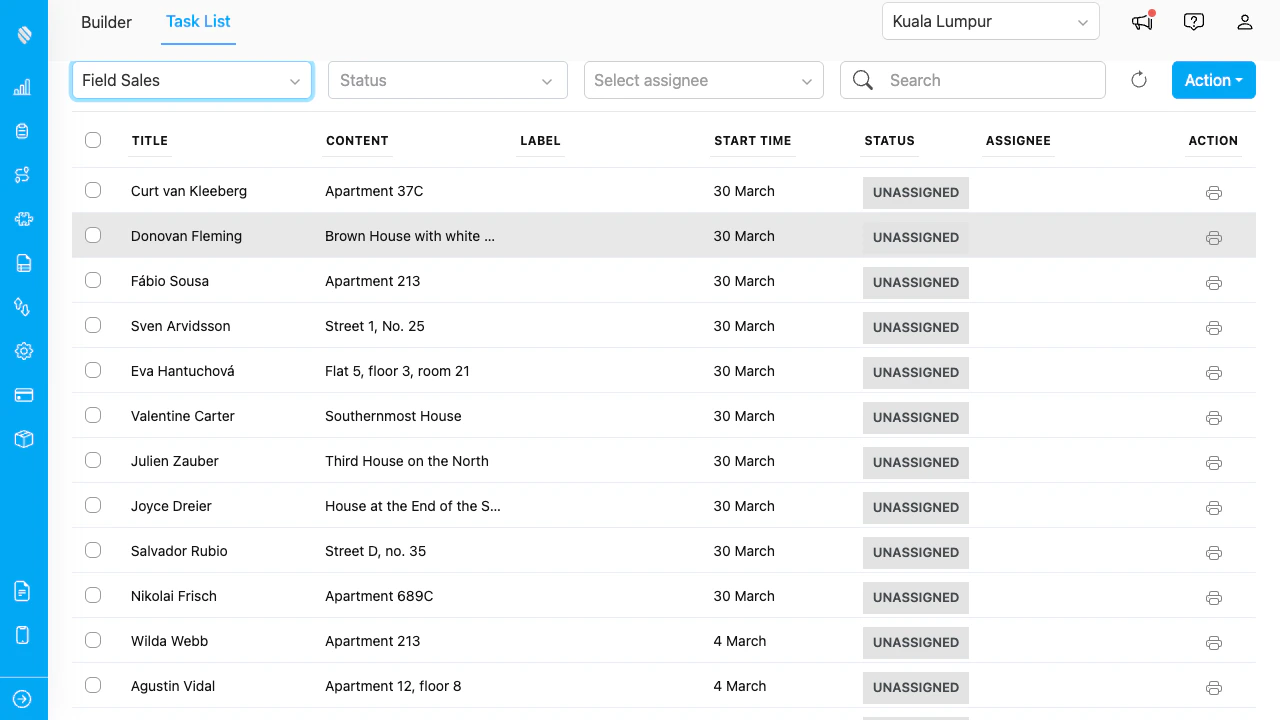Select the routing path icon in the sidebar
Viewport: 1280px width, 720px height.
tap(22, 174)
